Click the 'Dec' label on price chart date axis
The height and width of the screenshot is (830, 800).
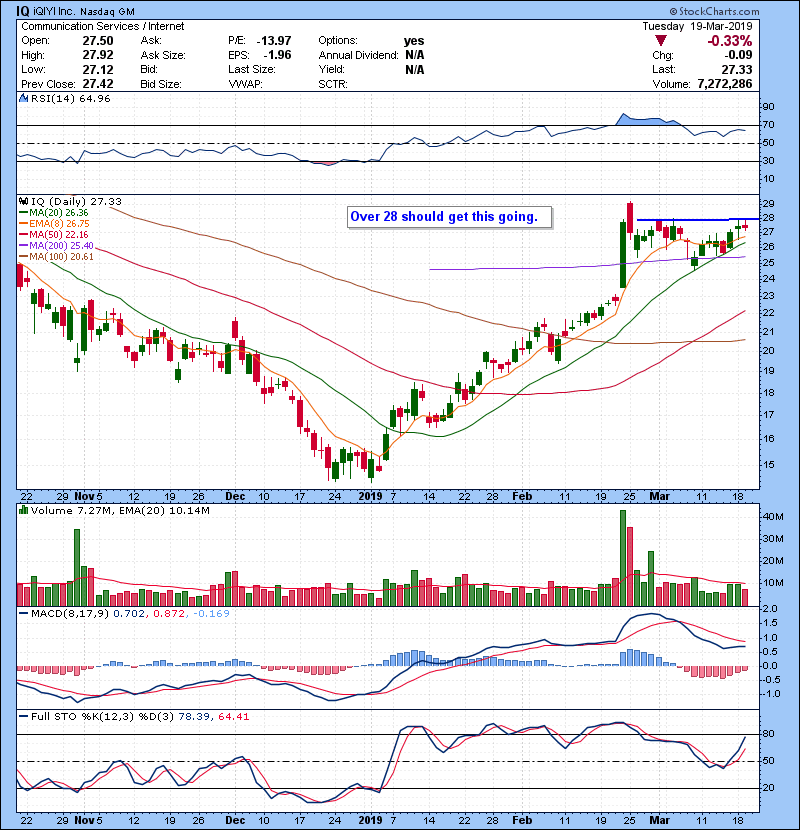235,497
